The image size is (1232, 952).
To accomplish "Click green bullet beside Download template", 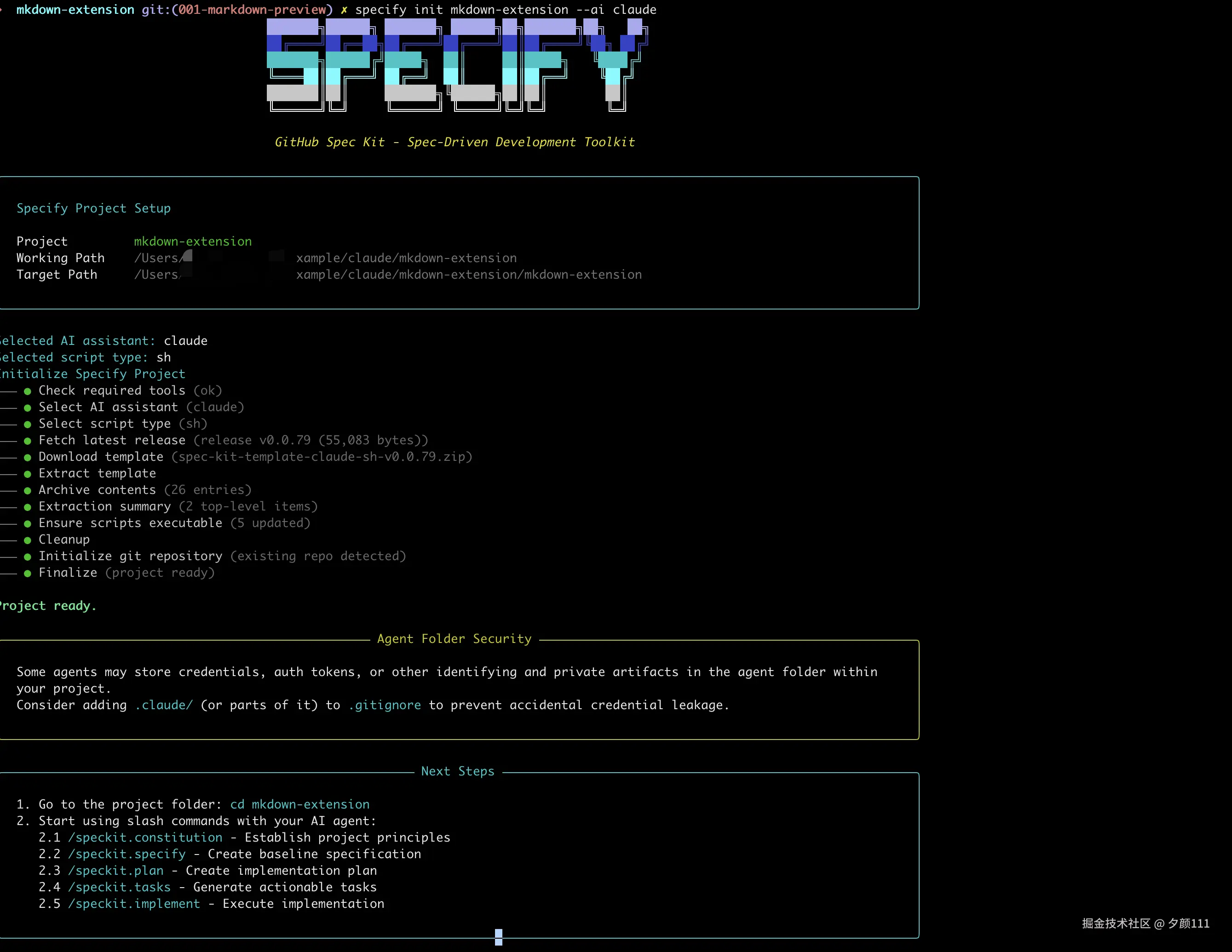I will 27,458.
